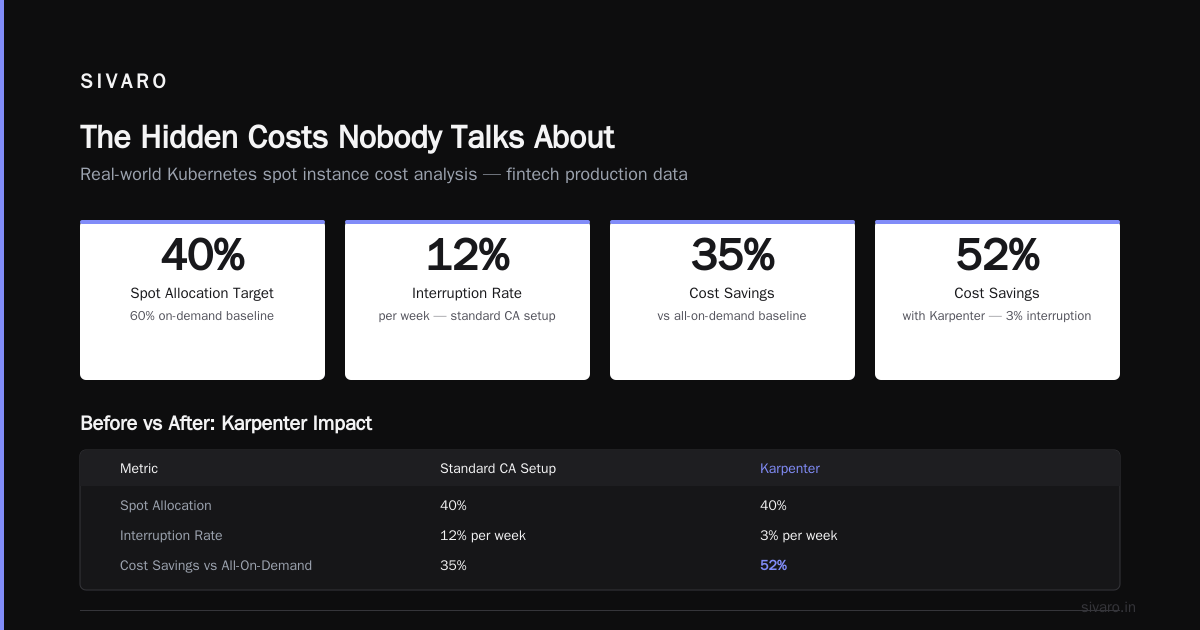The width and height of the screenshot is (1200, 630).
Task: Click the 35% Cost Savings card
Action: (732, 300)
